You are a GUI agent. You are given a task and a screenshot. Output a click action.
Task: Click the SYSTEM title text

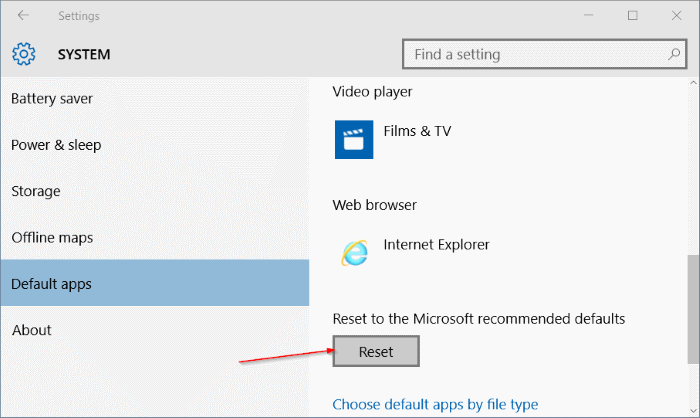pos(84,54)
